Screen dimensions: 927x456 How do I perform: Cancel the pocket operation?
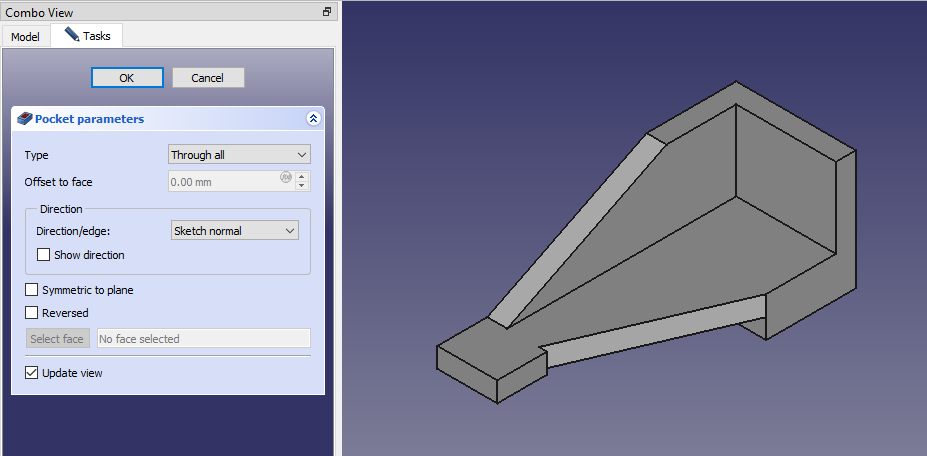208,78
